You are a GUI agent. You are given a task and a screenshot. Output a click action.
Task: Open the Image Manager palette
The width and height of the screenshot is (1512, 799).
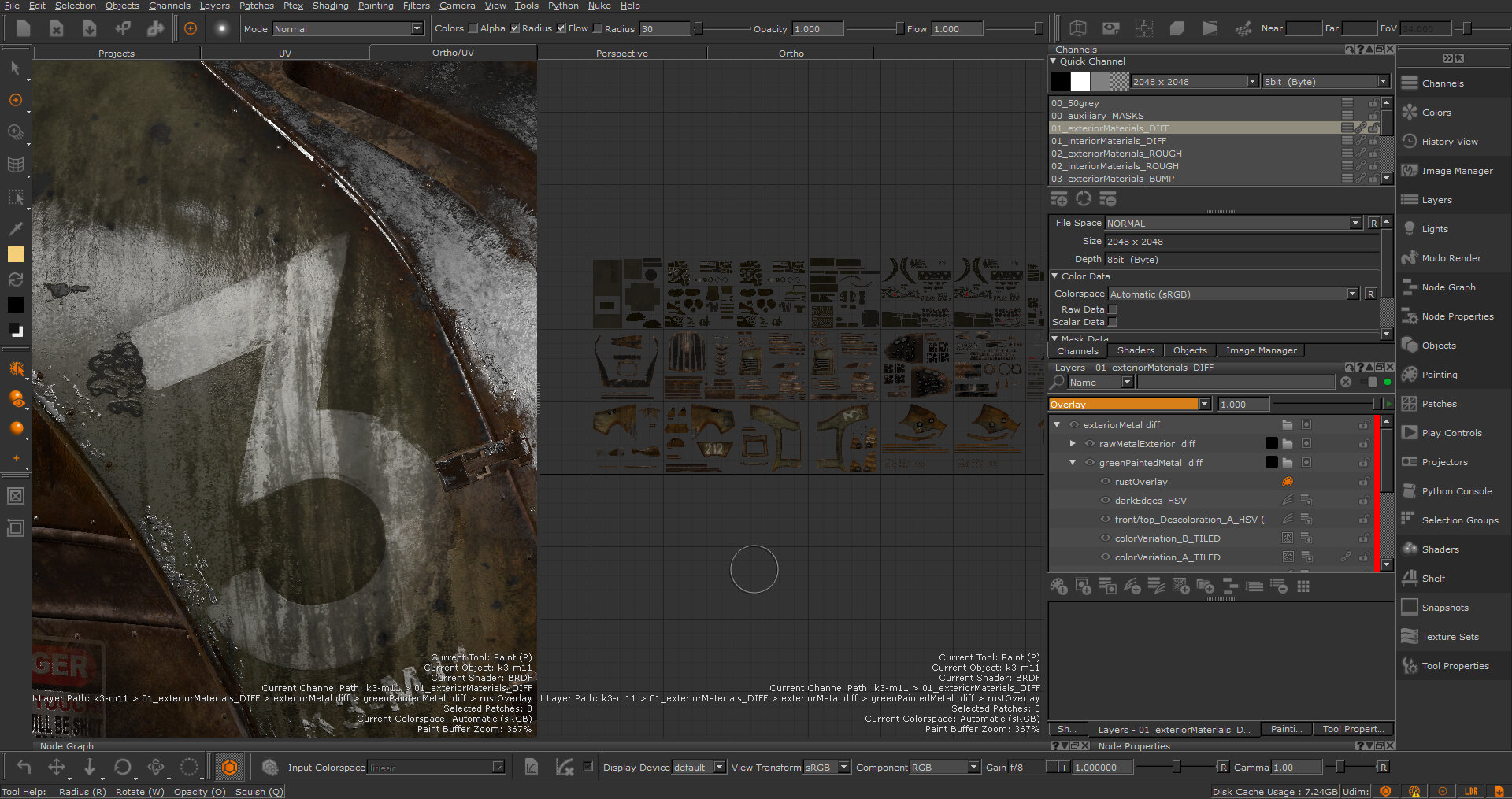point(1456,171)
